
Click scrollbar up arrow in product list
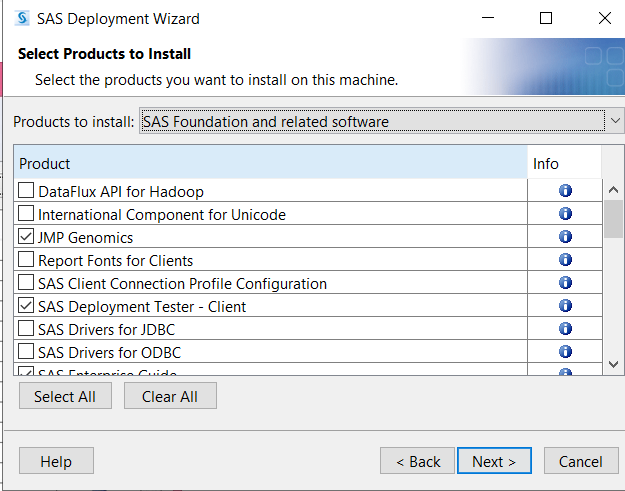pos(613,190)
